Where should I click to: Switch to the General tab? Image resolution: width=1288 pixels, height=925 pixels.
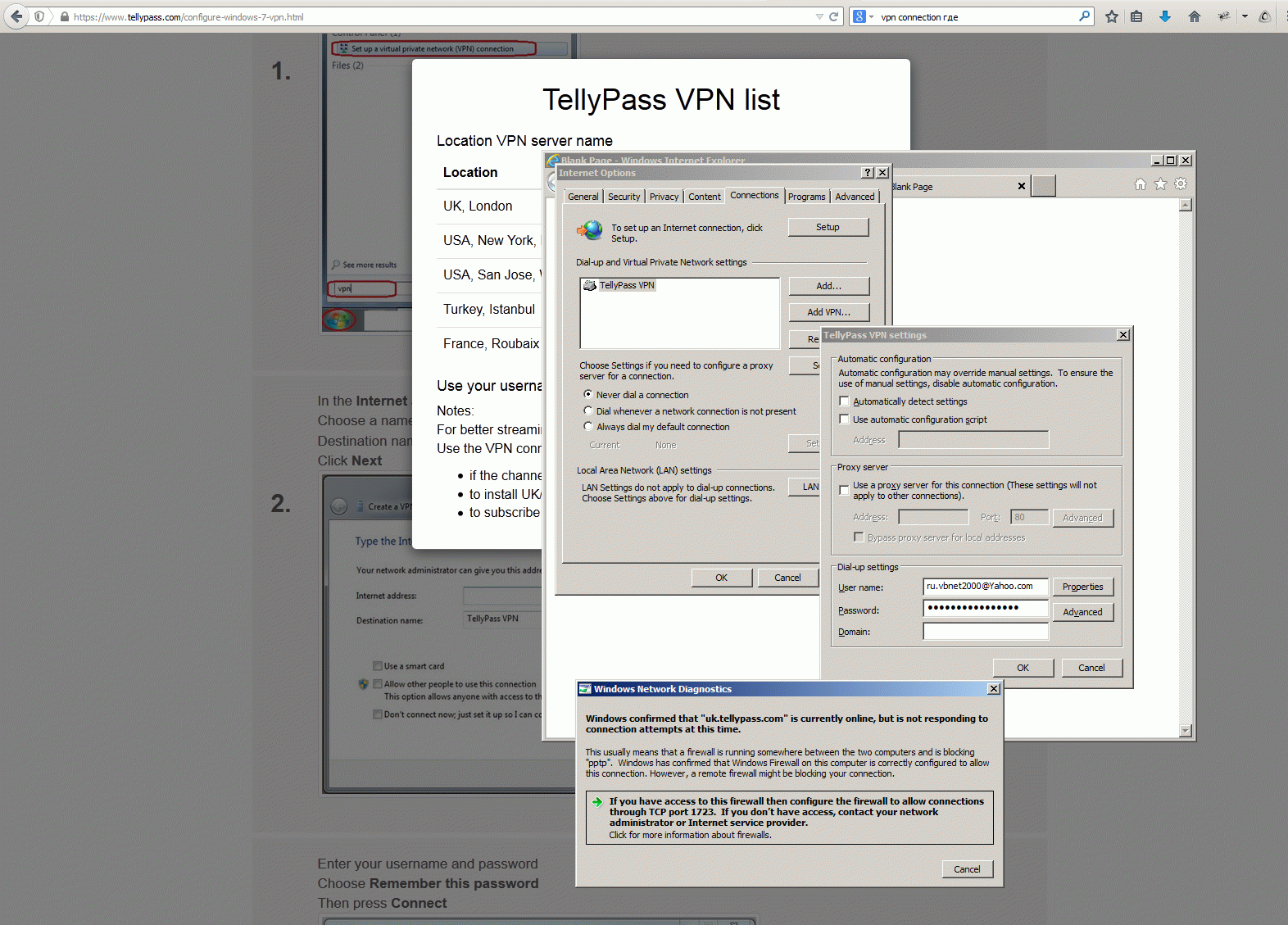[x=583, y=197]
